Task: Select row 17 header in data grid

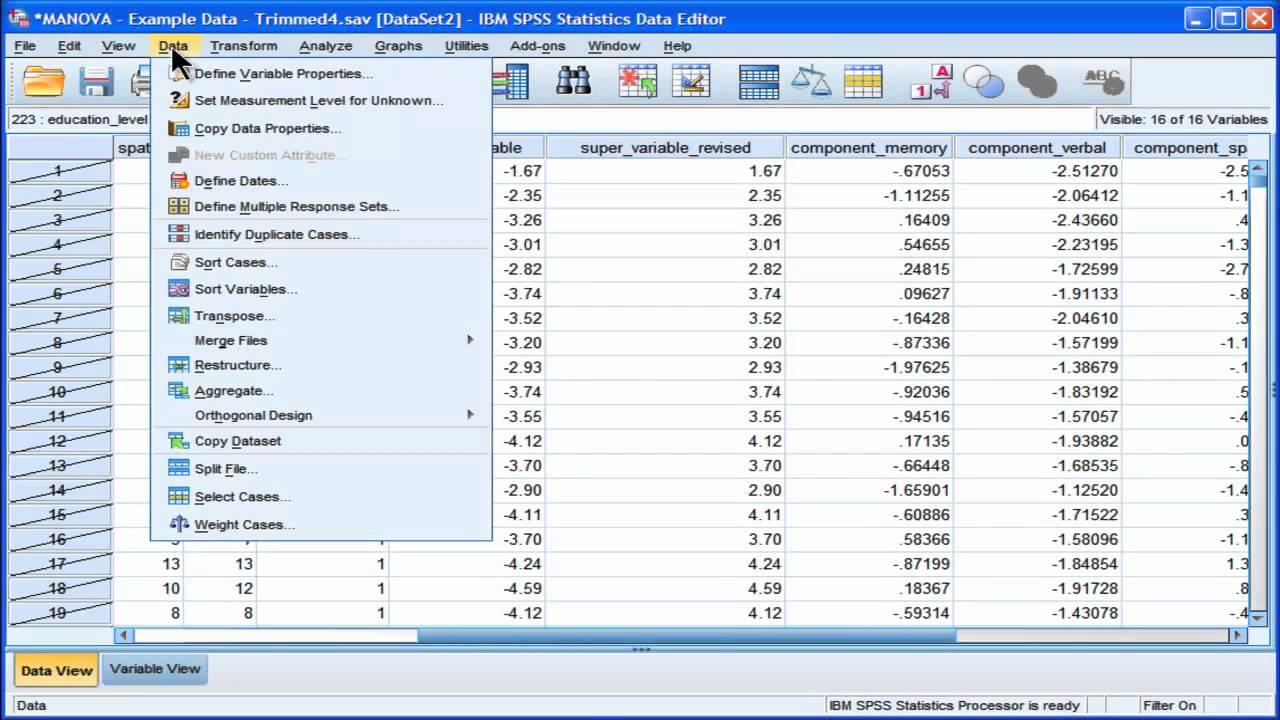Action: tap(58, 564)
